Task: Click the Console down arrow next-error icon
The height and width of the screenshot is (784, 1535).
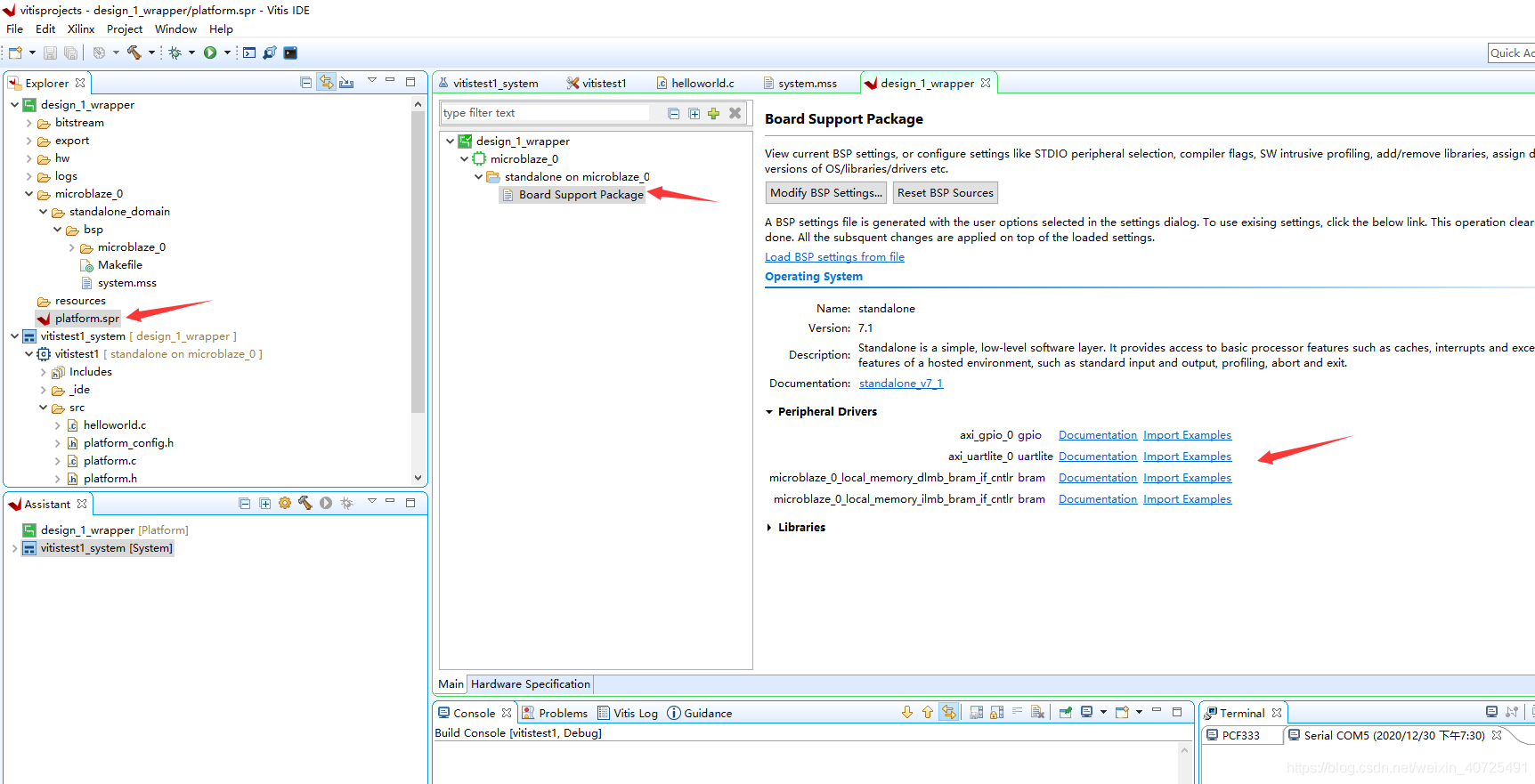Action: (907, 712)
